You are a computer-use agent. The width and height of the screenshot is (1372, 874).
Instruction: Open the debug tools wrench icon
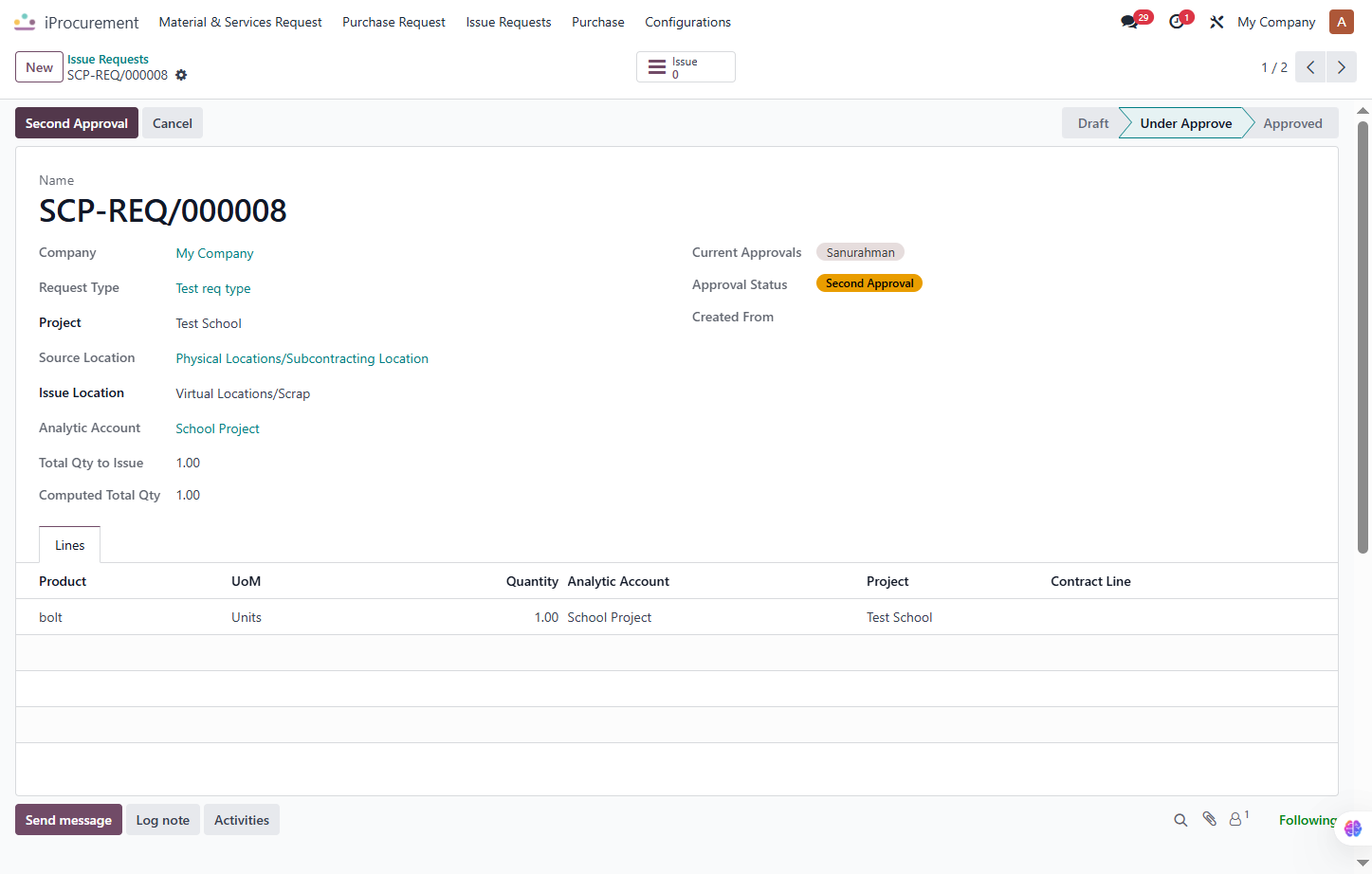(1217, 22)
